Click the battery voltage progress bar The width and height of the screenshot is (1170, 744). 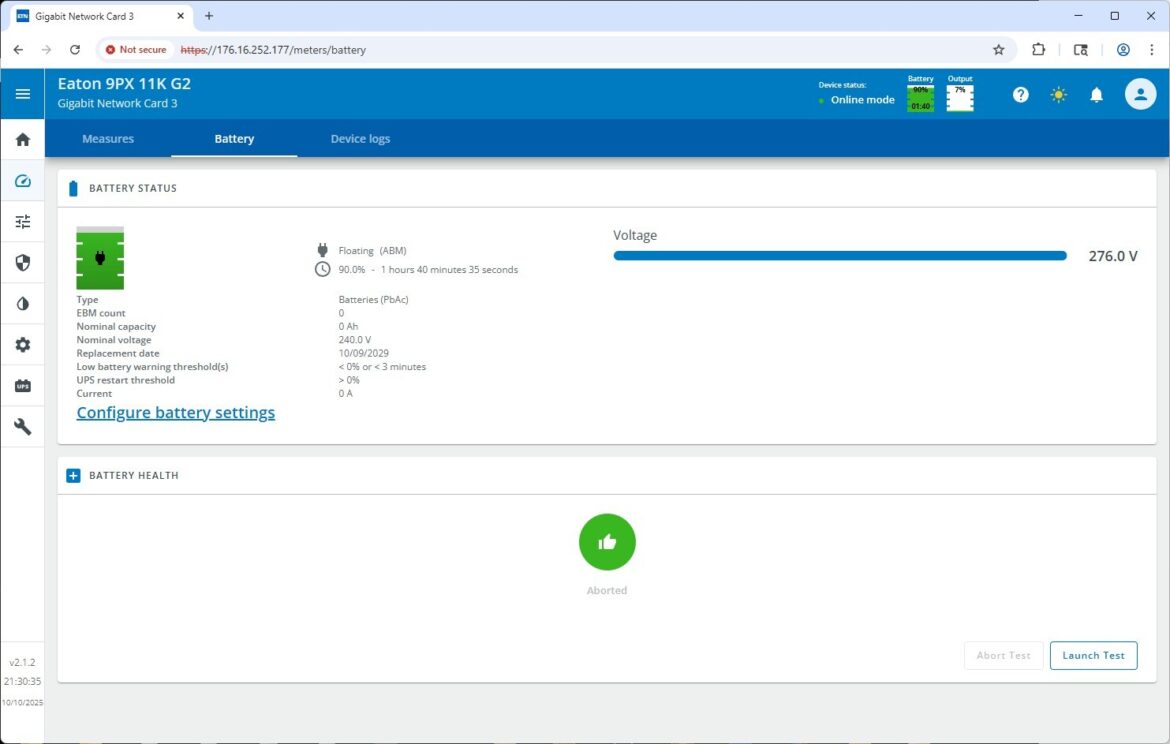pos(839,256)
